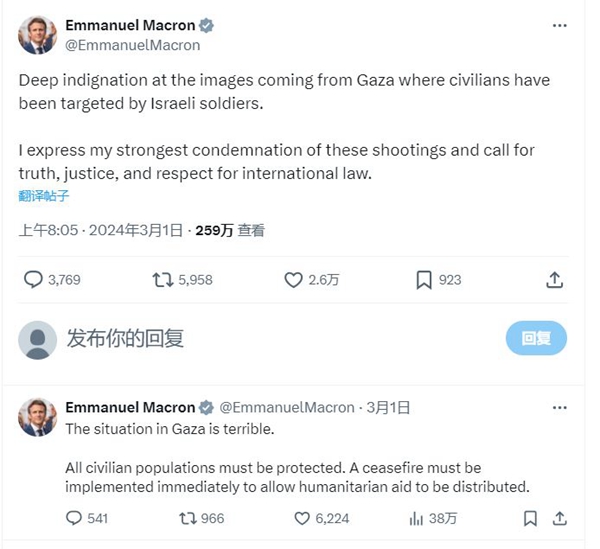Screen dimensions: 600x549
Task: Like the second tweet with 6,224 likes
Action: 303,518
